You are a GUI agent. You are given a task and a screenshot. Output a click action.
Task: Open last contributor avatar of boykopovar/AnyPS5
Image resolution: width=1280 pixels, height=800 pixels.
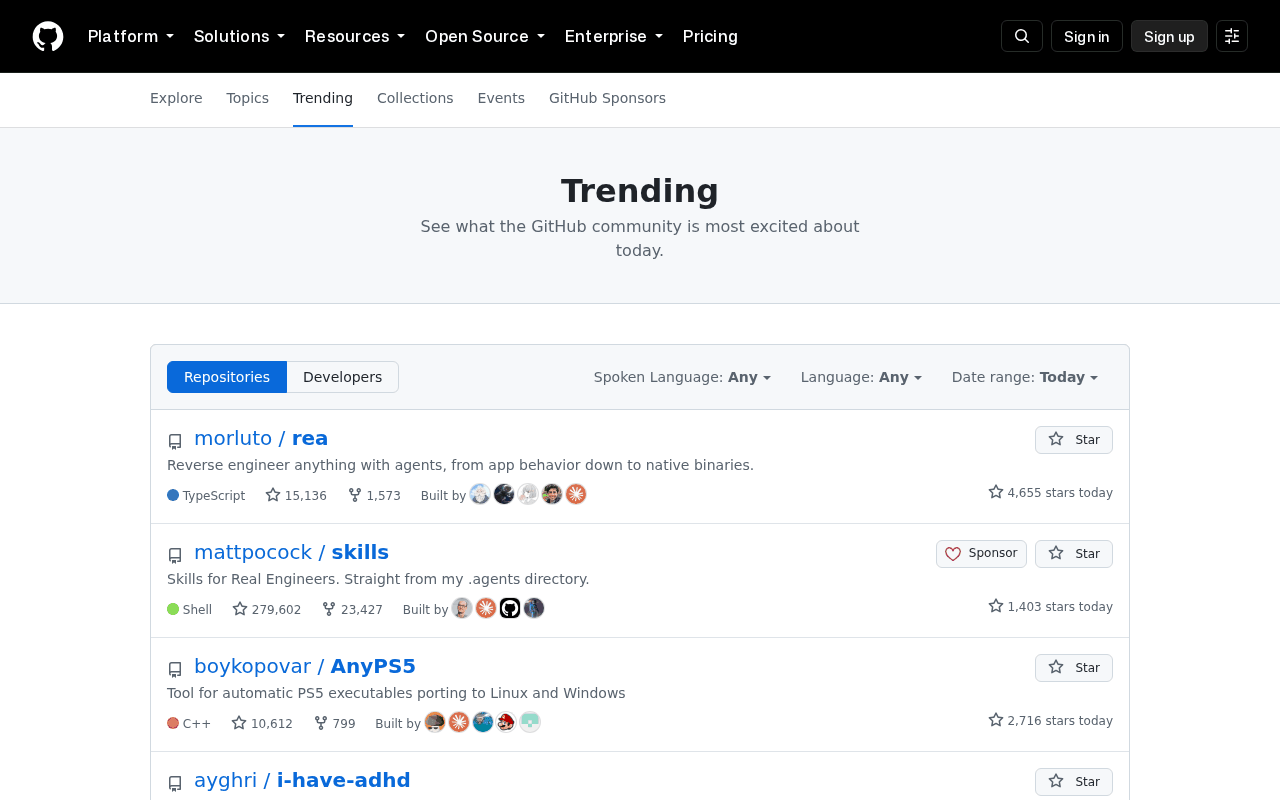click(530, 722)
